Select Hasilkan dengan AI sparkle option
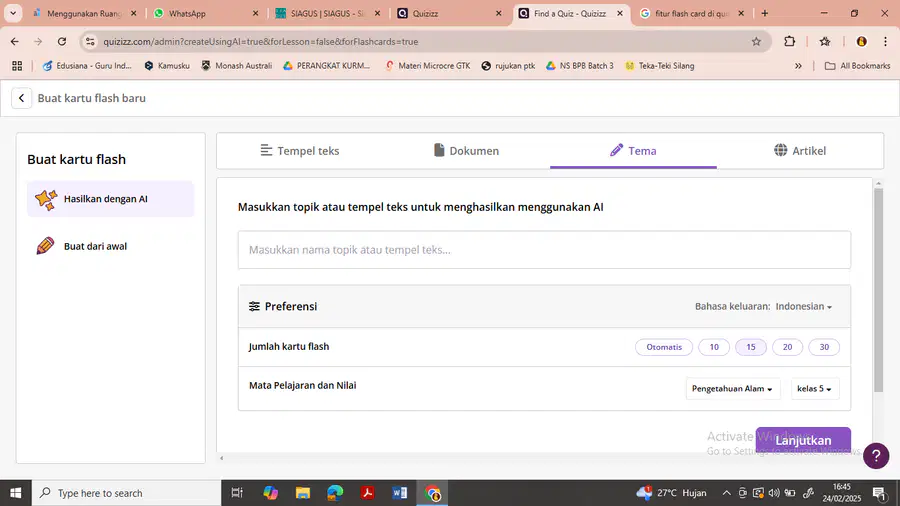Image resolution: width=900 pixels, height=506 pixels. 110,199
